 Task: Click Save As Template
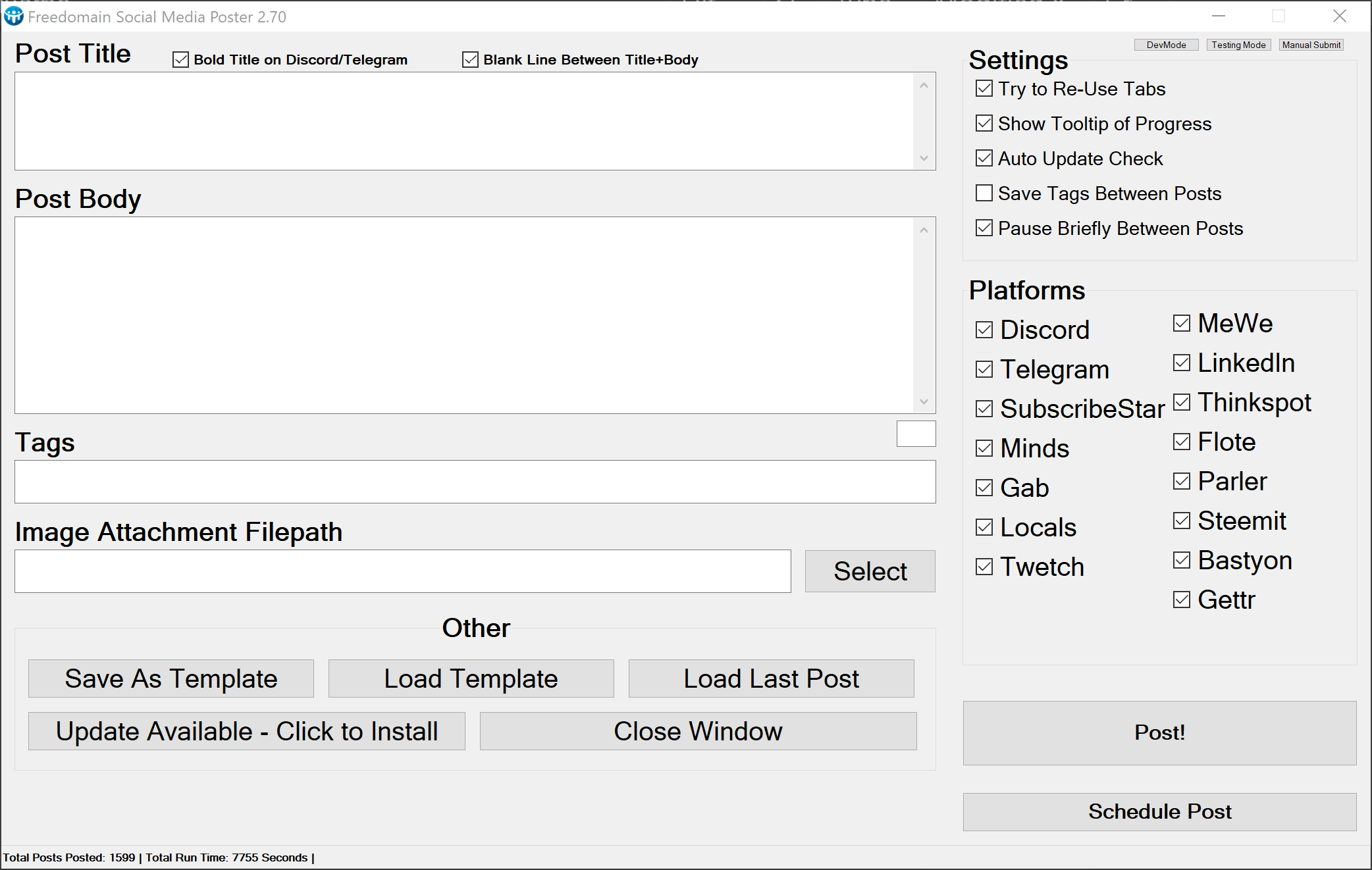[x=171, y=678]
